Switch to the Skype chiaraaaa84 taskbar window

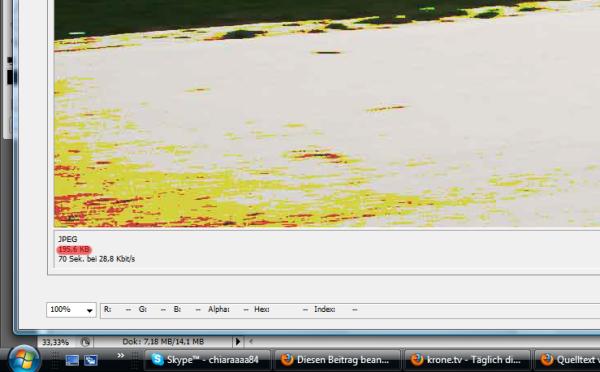click(207, 360)
